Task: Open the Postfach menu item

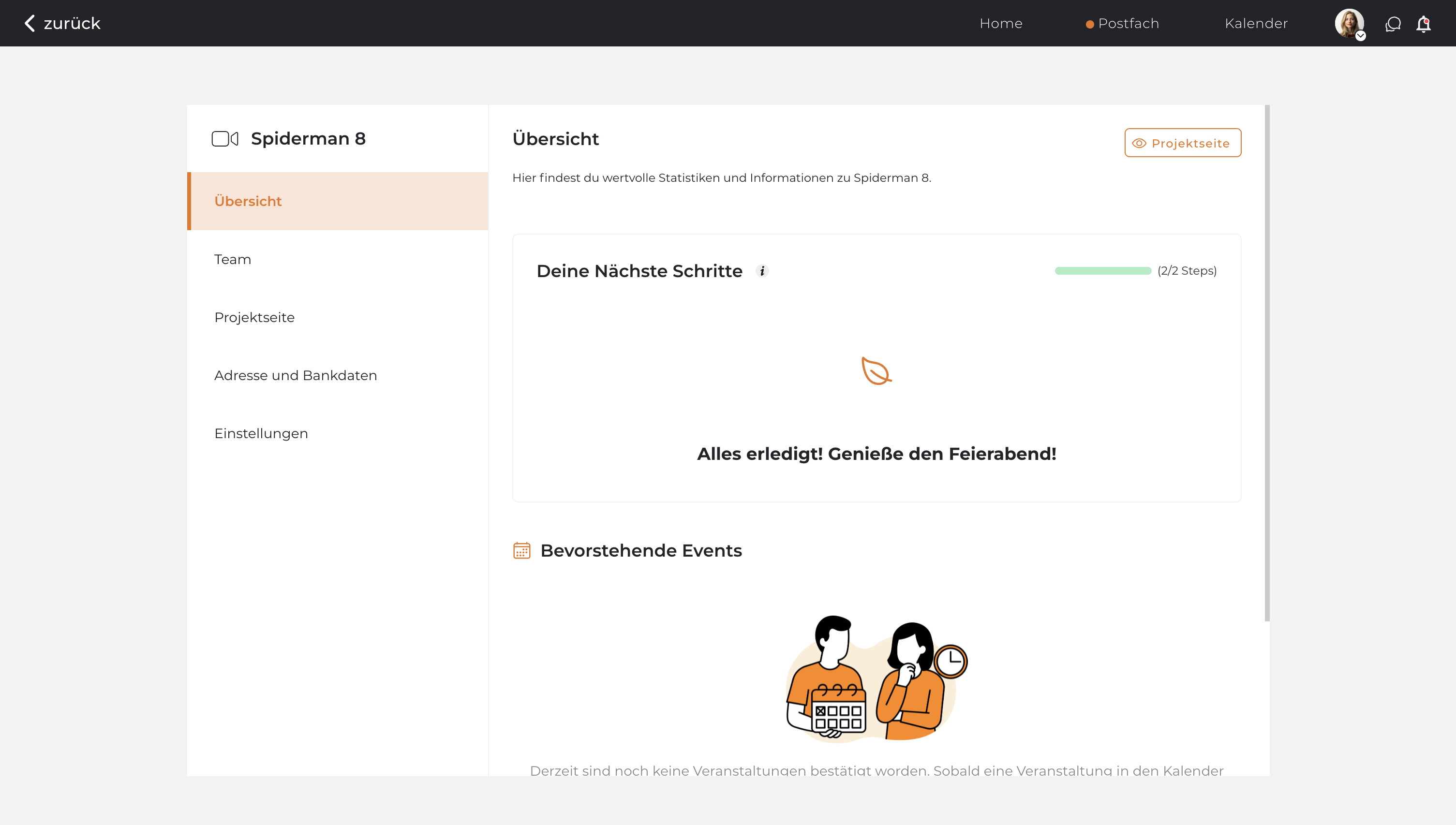Action: pos(1128,23)
